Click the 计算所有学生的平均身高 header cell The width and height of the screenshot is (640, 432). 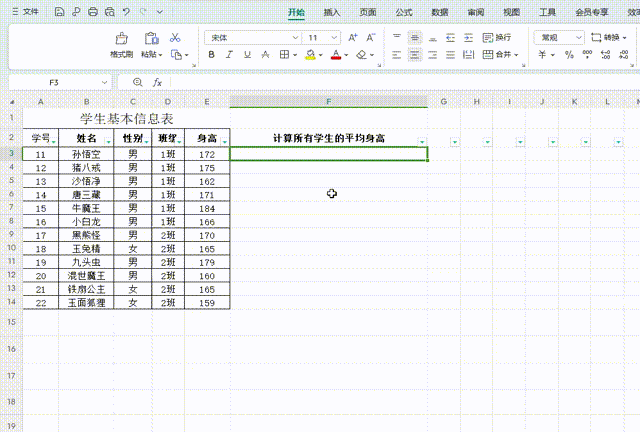click(329, 138)
